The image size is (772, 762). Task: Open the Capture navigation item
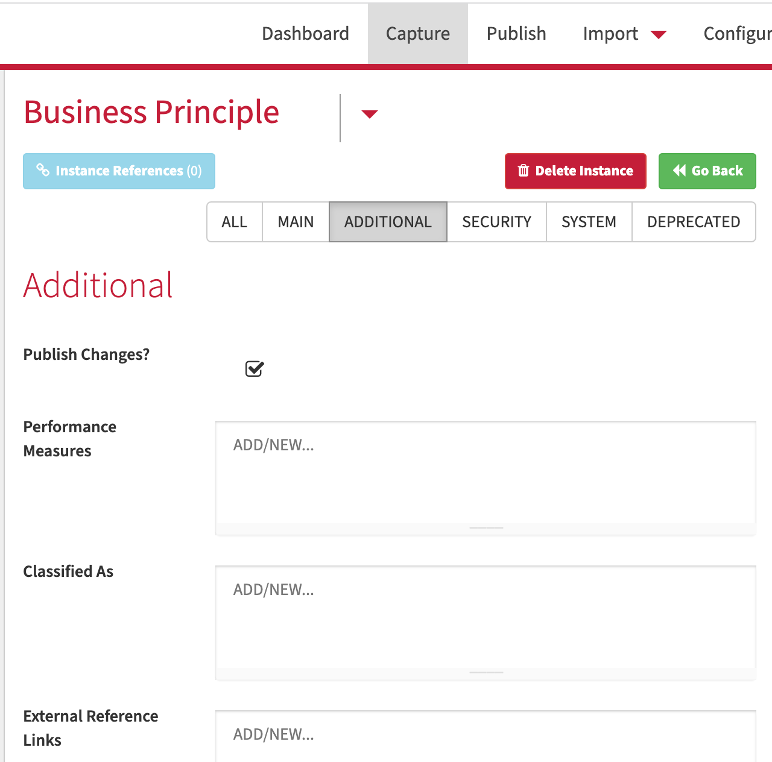[418, 33]
